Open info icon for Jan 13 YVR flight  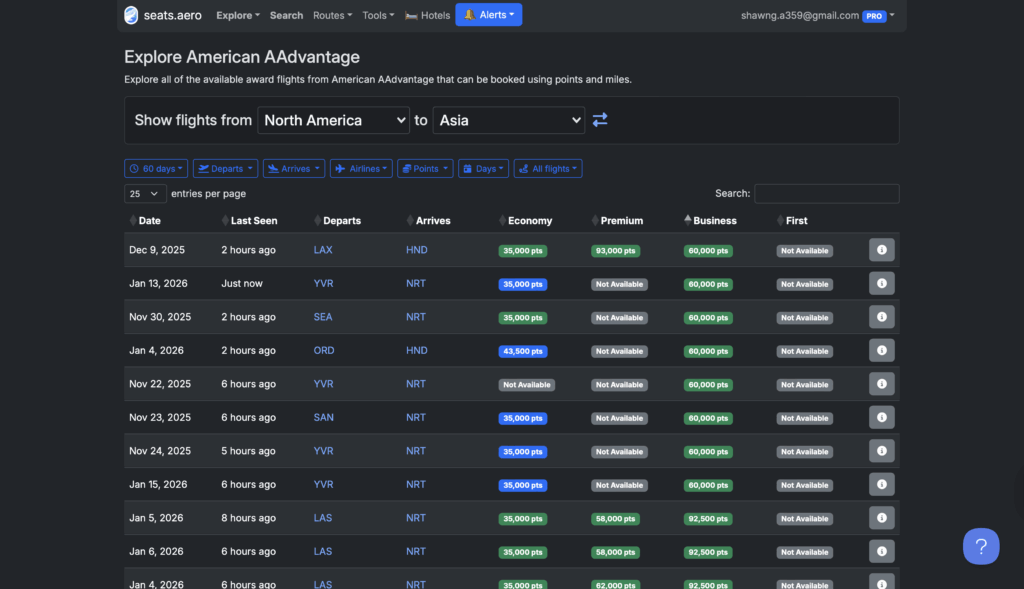click(x=881, y=284)
